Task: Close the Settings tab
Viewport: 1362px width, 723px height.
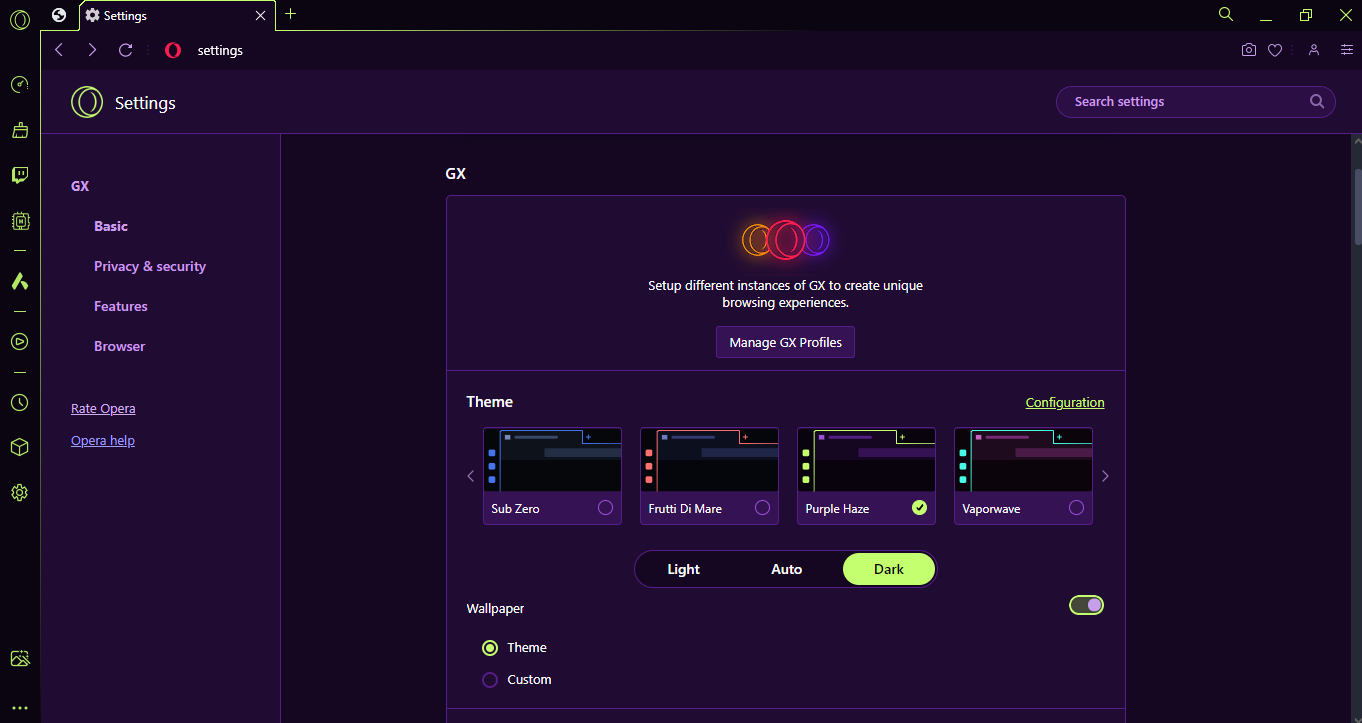Action: [261, 16]
